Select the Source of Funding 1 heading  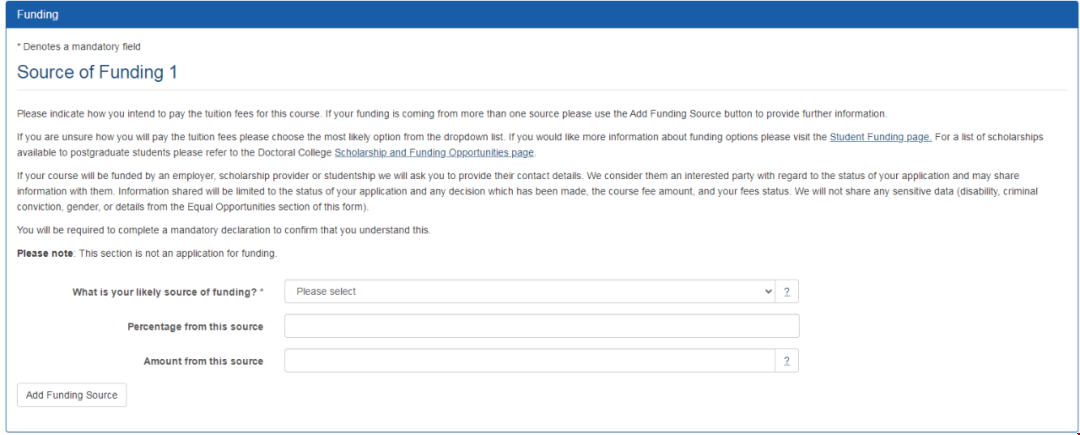tap(97, 73)
